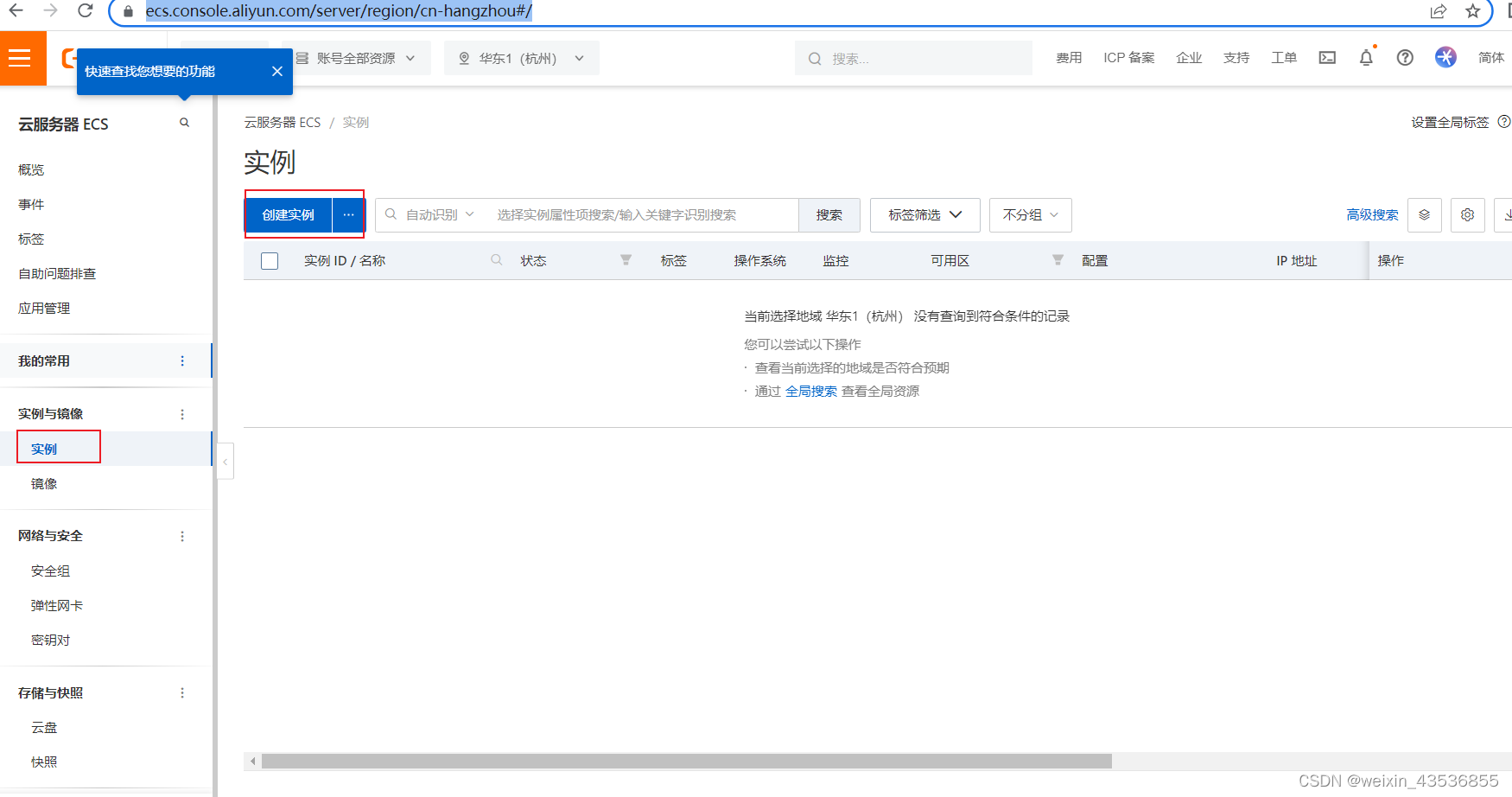Click the horizontal scrollbar left arrow
This screenshot has height=797, width=1512.
(x=252, y=762)
